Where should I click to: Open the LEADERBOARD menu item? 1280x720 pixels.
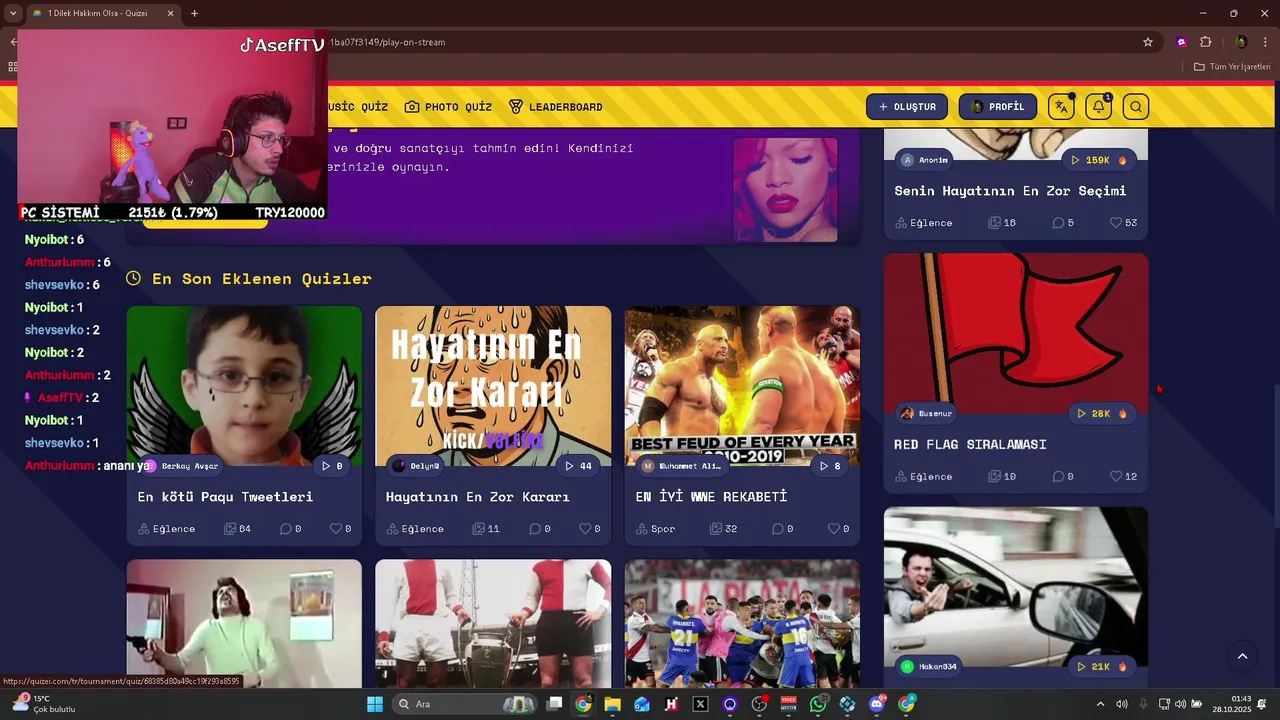click(x=555, y=107)
